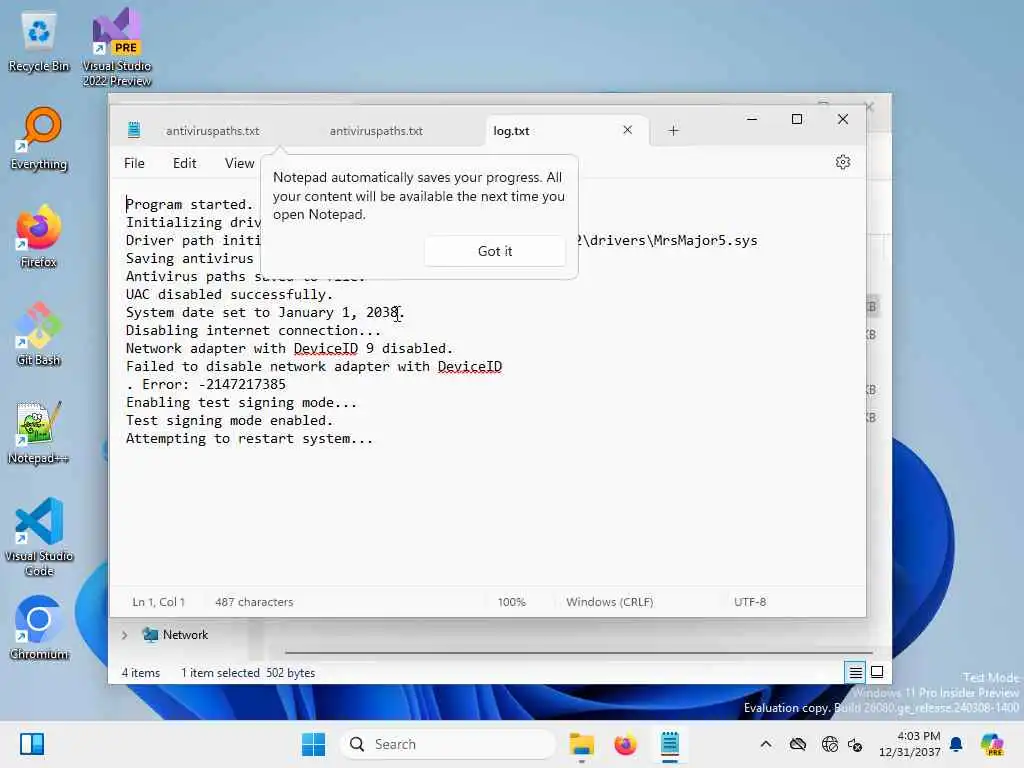
Task: Open the View menu
Action: tap(239, 163)
